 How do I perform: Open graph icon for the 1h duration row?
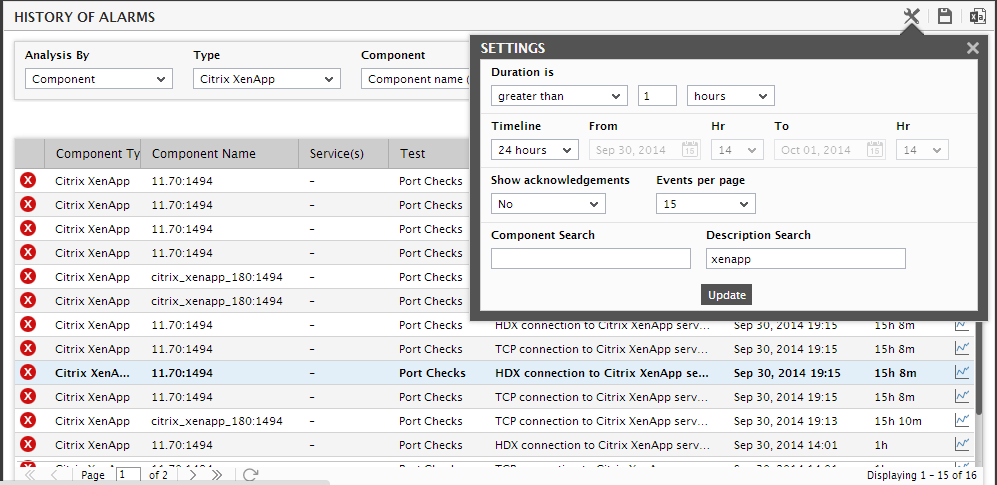[x=962, y=444]
